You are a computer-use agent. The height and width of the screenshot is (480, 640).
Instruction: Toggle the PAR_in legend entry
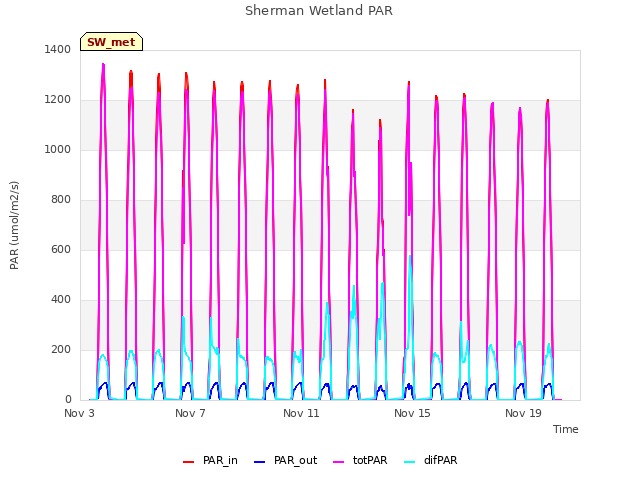[210, 460]
